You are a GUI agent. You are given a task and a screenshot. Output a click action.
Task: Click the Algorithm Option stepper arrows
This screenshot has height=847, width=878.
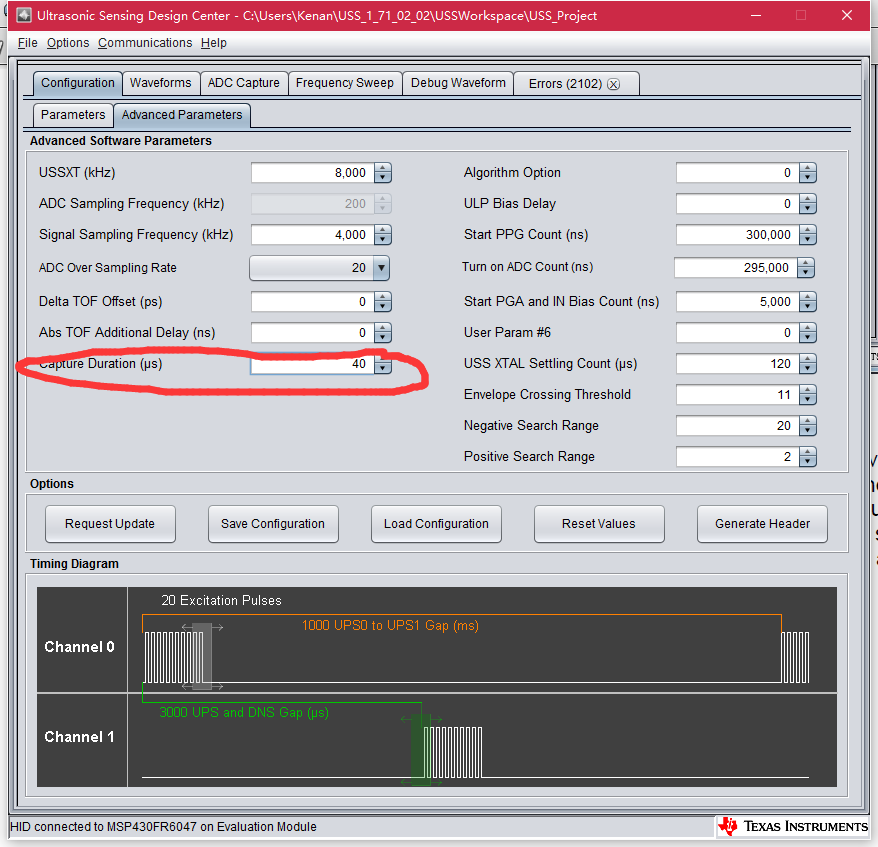[x=807, y=172]
